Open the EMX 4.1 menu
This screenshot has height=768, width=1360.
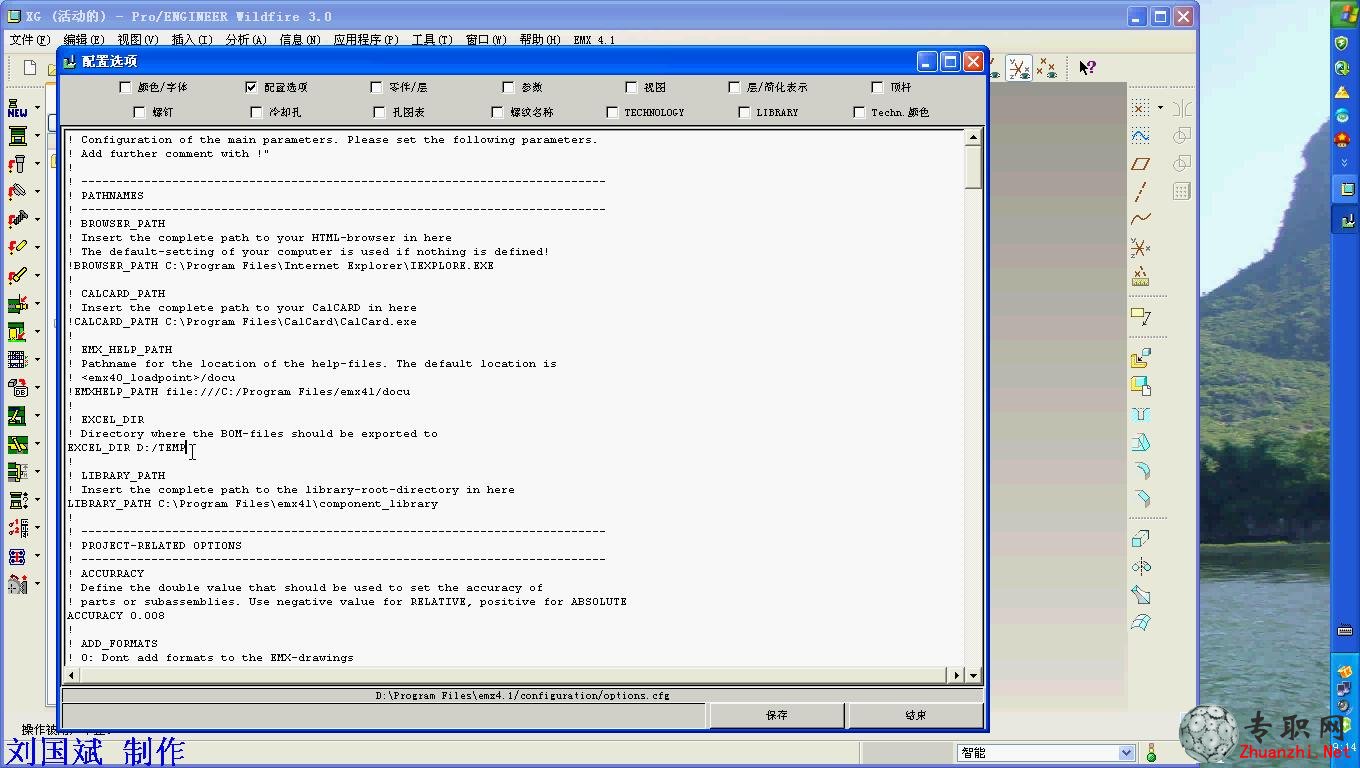click(x=594, y=40)
